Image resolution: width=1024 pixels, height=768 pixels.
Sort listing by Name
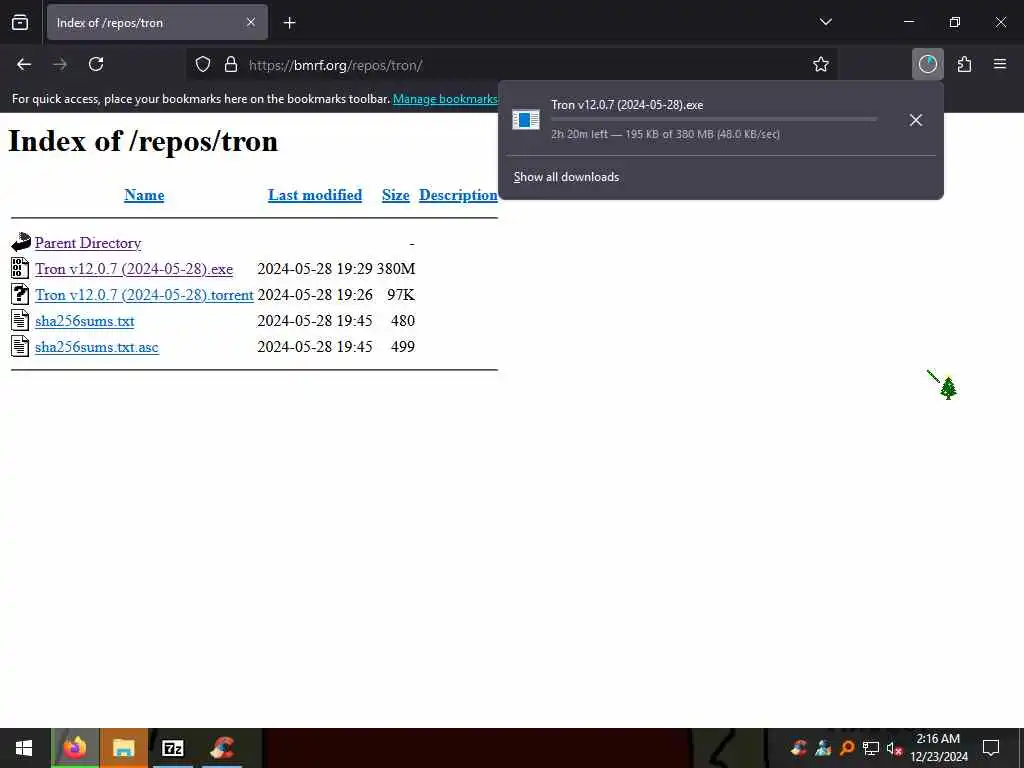click(144, 195)
